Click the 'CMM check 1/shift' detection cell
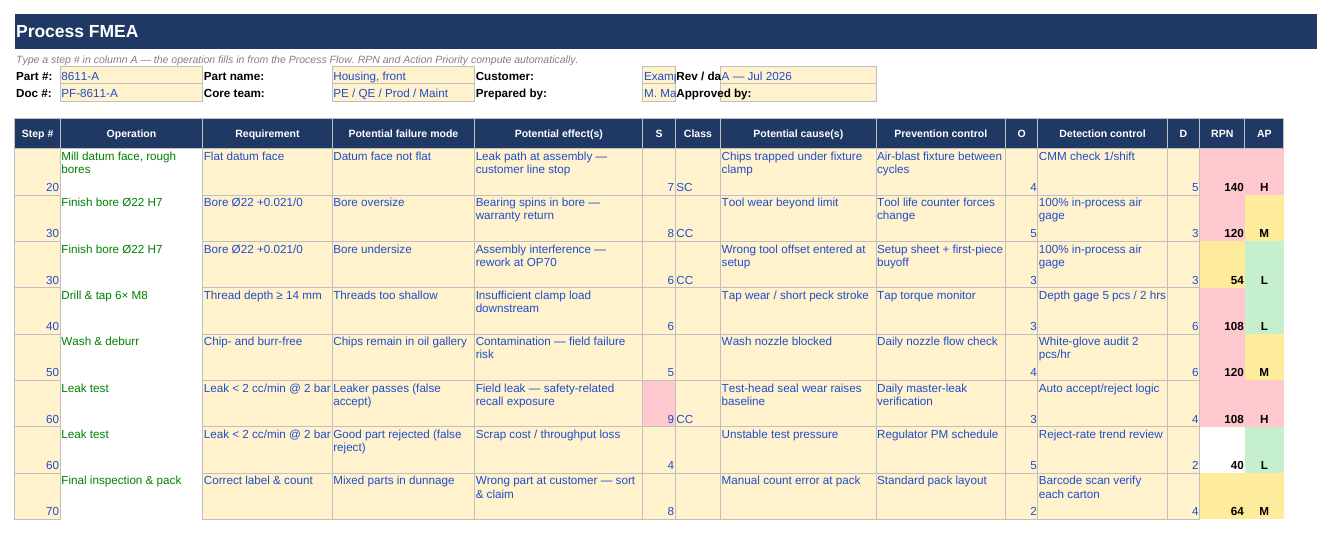Image resolution: width=1317 pixels, height=534 pixels. 1102,172
